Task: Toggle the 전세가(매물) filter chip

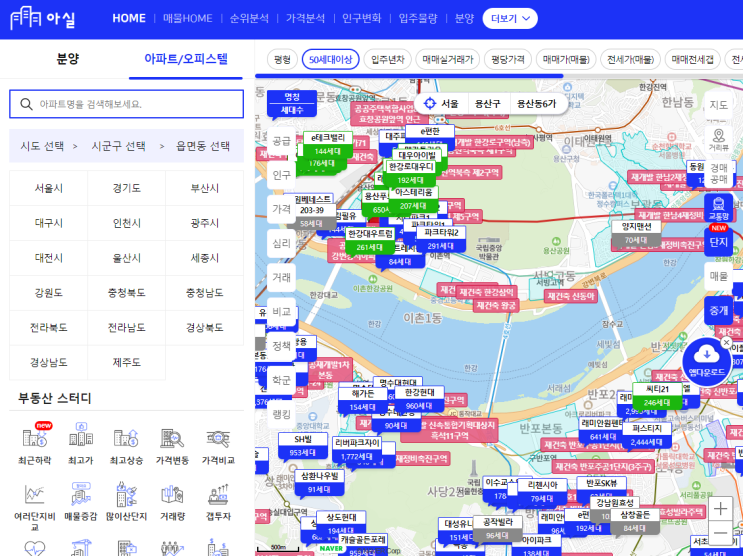Action: point(630,59)
